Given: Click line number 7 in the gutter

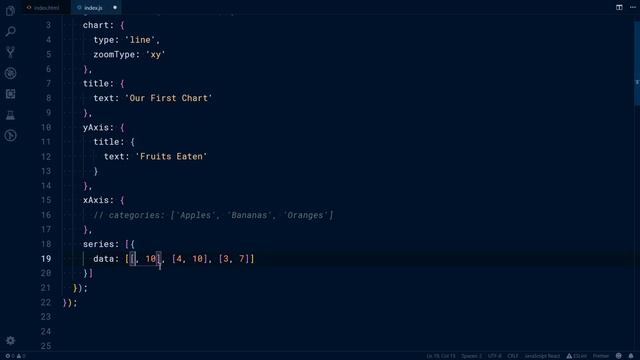Looking at the screenshot, I should coord(49,83).
